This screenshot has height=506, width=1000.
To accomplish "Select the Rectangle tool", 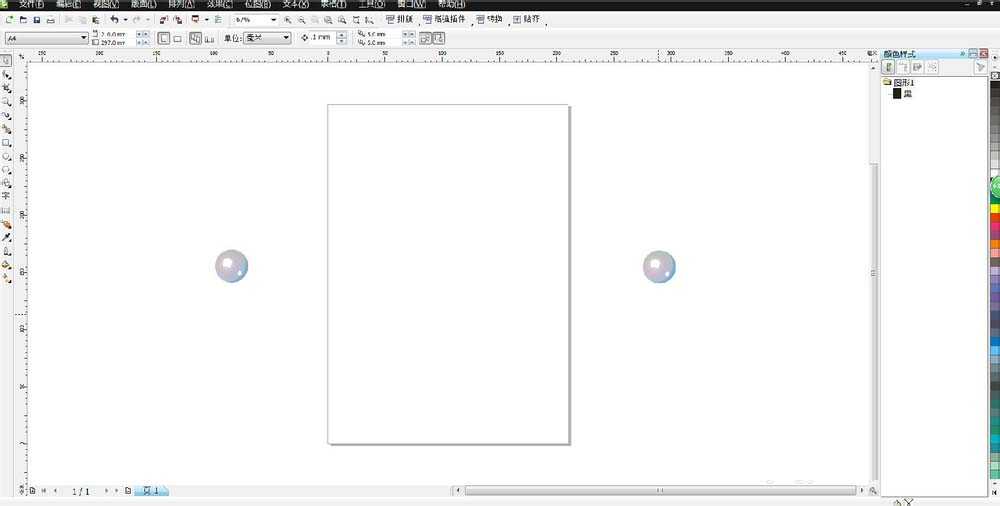I will 6,143.
